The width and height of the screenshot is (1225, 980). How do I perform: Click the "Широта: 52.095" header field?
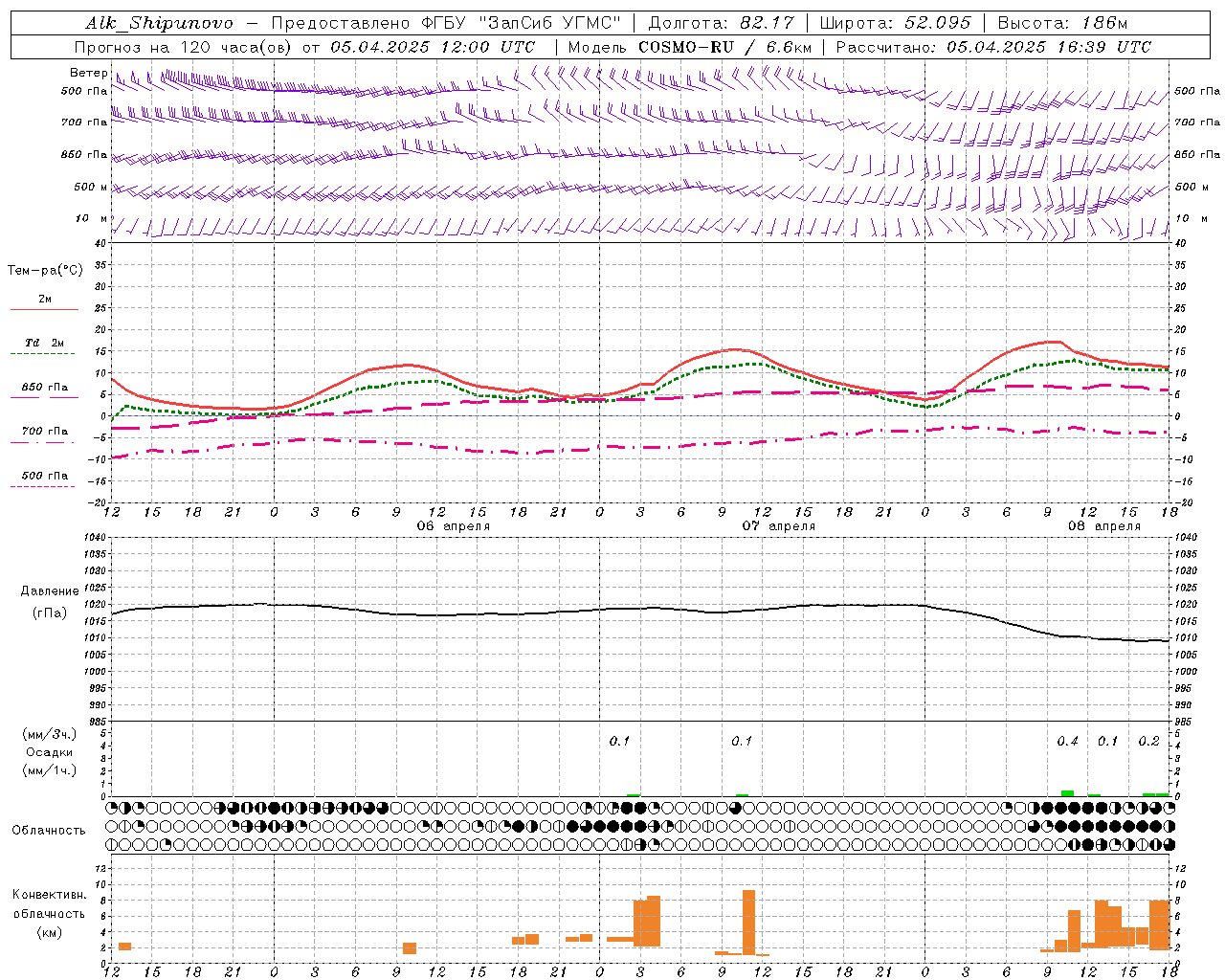(x=896, y=23)
